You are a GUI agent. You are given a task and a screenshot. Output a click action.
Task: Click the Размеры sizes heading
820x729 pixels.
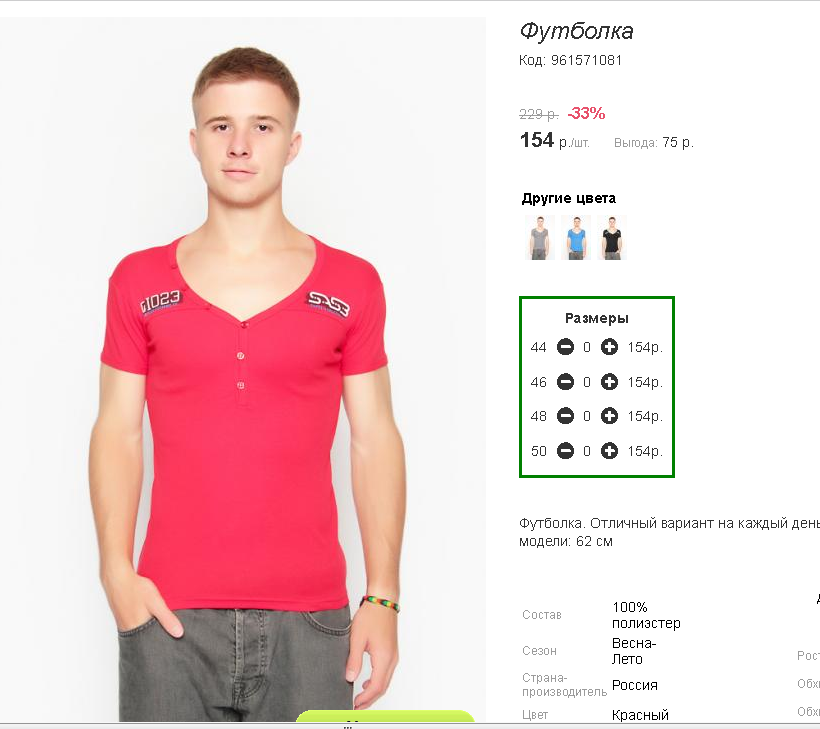[597, 318]
